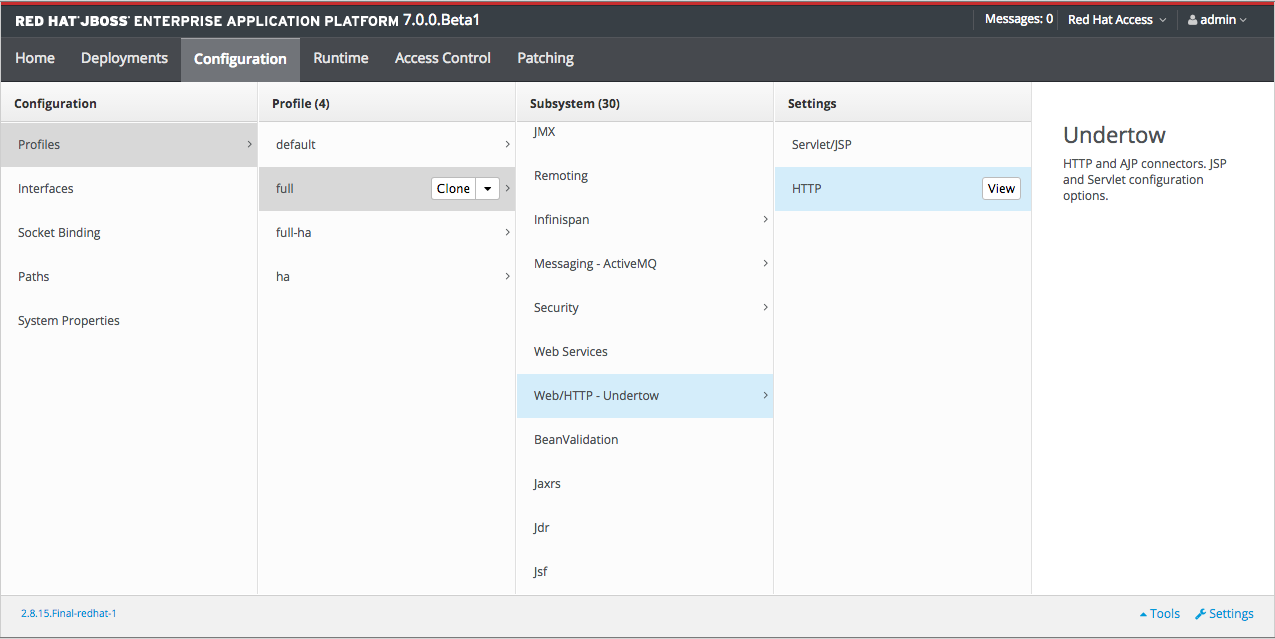Viewport: 1275px width, 639px height.
Task: Expand the Infinispan chevron
Action: [x=765, y=219]
